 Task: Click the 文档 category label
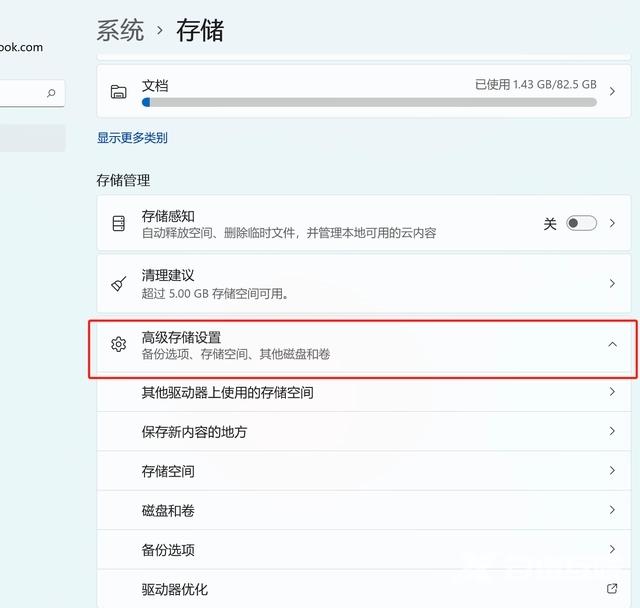(155, 86)
